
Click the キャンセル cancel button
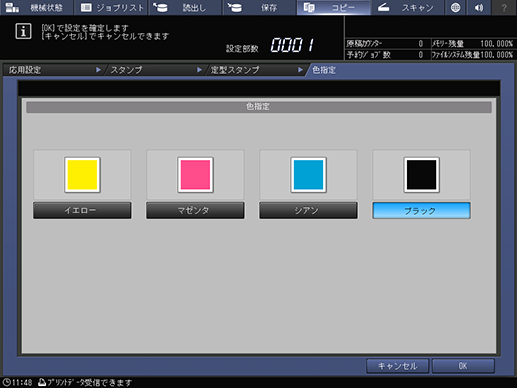(397, 366)
